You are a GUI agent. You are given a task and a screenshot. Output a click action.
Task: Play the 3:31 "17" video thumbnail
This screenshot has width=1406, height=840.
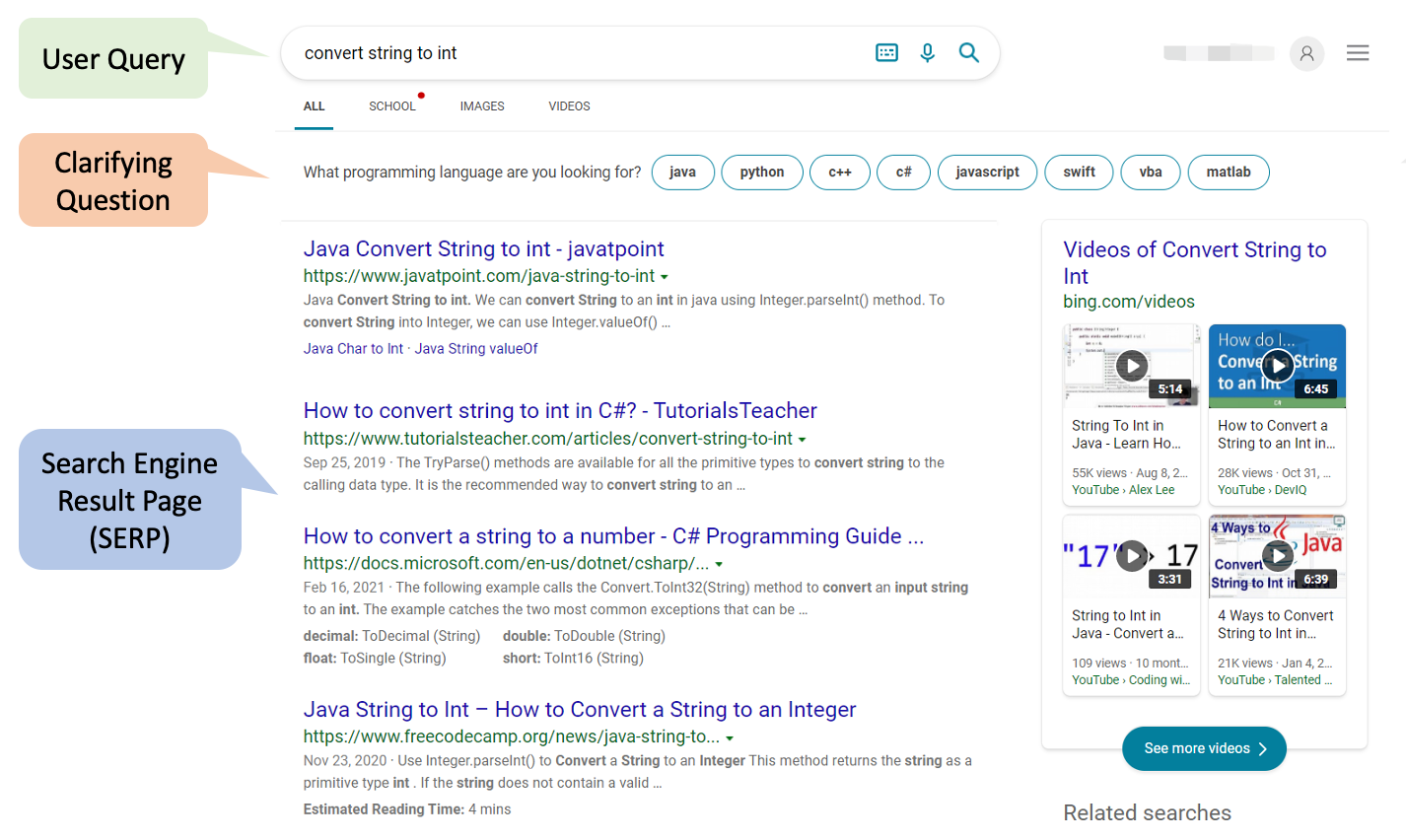(x=1132, y=556)
